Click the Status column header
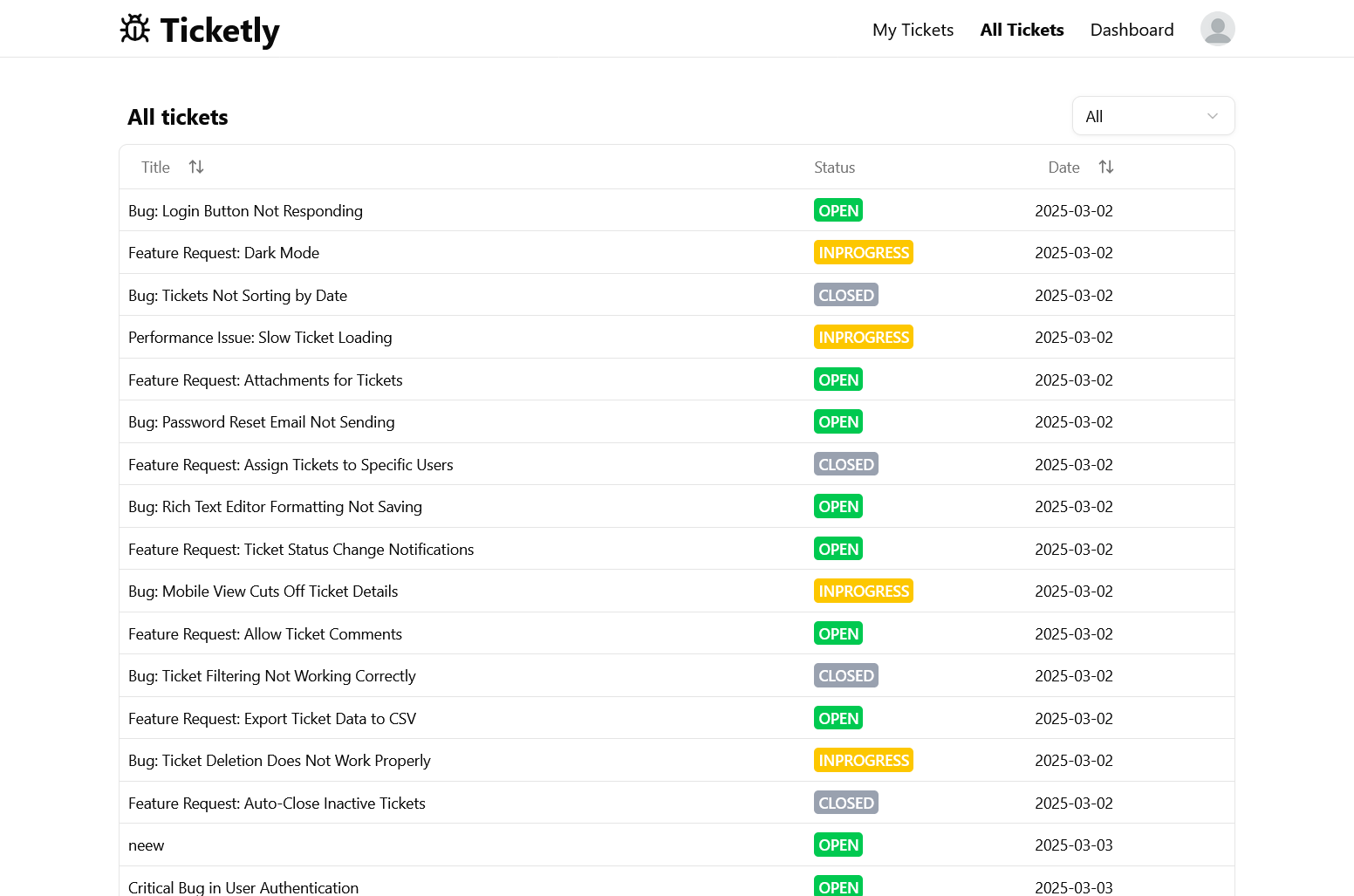This screenshot has height=896, width=1354. (834, 168)
